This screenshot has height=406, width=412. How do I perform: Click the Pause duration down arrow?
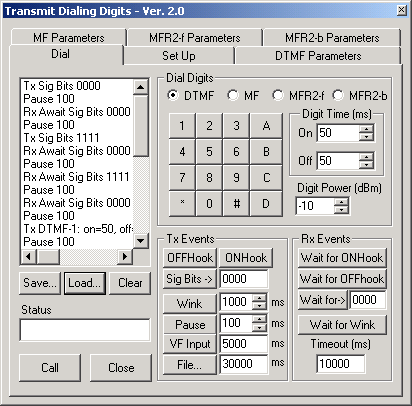point(259,327)
